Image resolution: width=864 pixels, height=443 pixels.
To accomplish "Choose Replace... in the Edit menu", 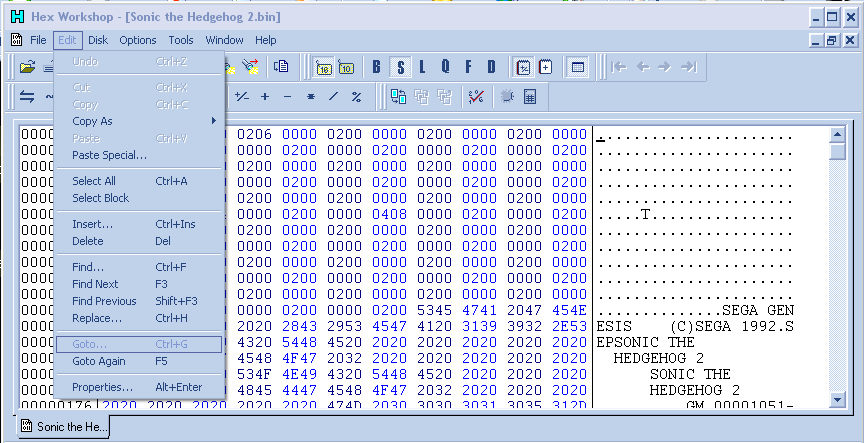I will (x=140, y=318).
